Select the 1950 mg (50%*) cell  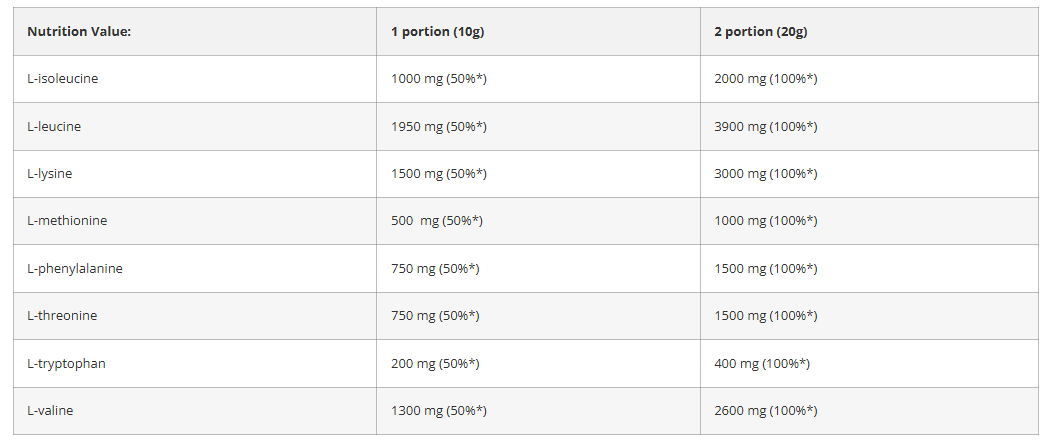[438, 127]
